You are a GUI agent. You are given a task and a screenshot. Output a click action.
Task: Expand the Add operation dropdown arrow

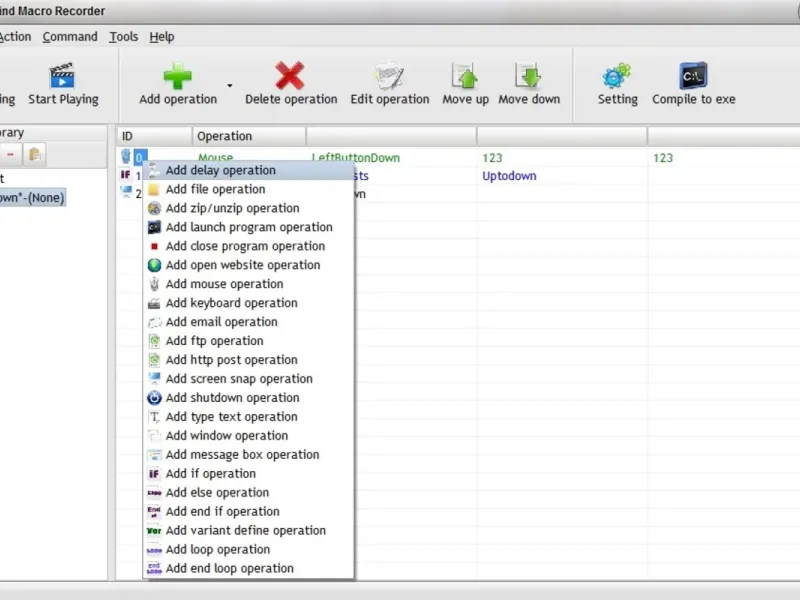[230, 85]
